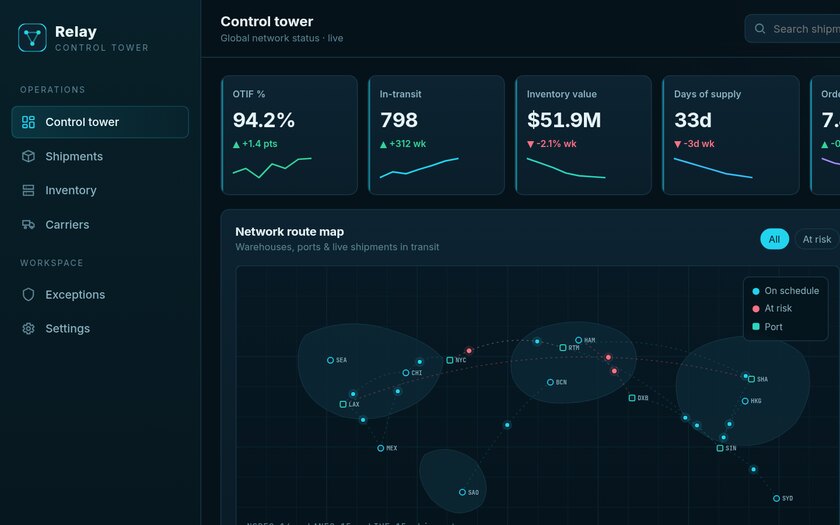Select the DXB port node
840x525 pixels.
click(x=632, y=398)
